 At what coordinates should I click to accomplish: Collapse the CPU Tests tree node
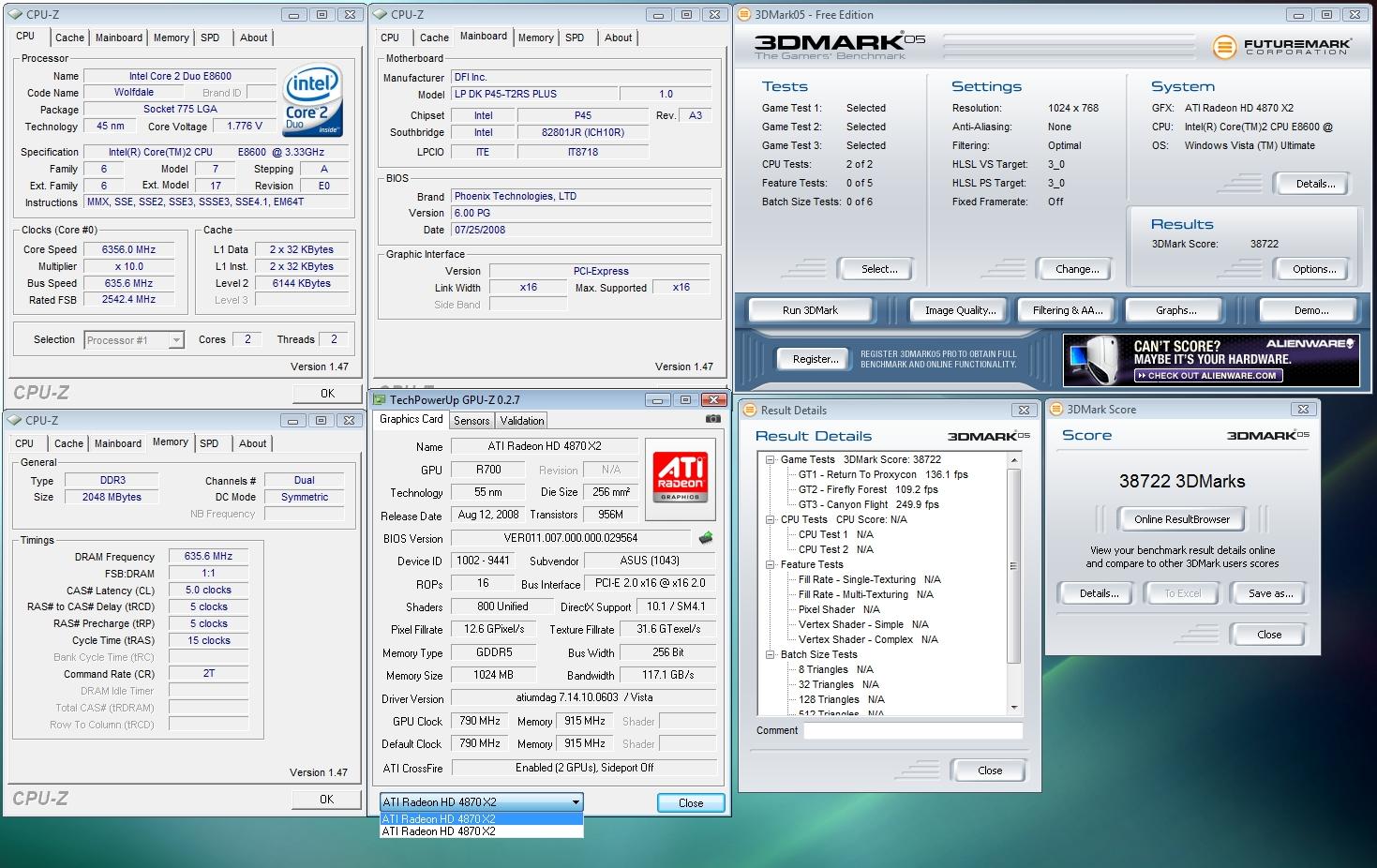pyautogui.click(x=770, y=519)
